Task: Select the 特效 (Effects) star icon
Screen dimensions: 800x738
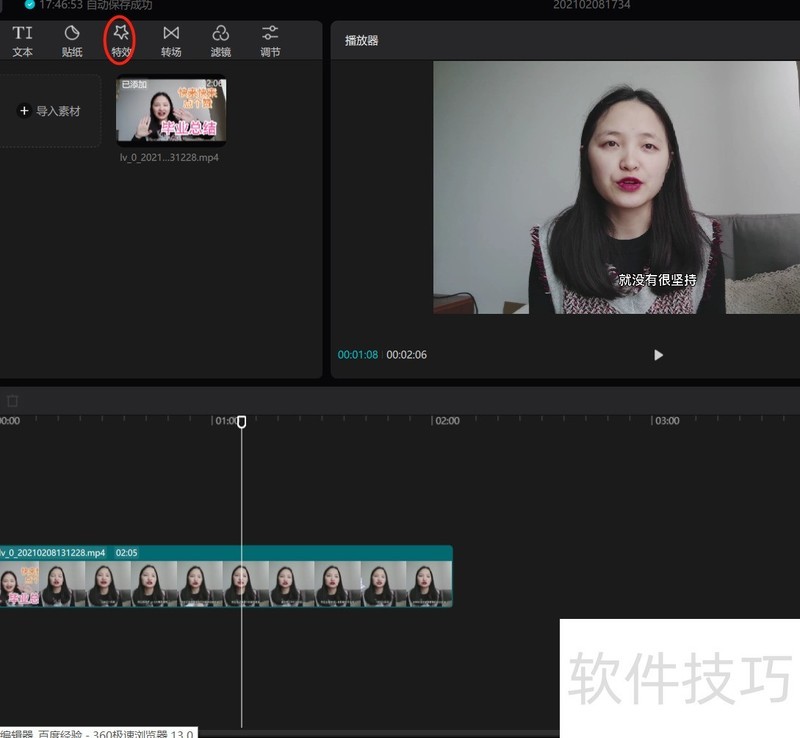Action: pyautogui.click(x=121, y=34)
